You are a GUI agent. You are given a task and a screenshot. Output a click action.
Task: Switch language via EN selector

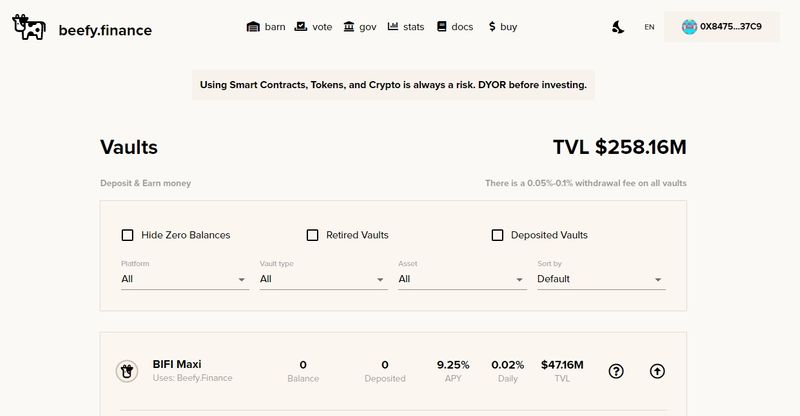[x=649, y=27]
